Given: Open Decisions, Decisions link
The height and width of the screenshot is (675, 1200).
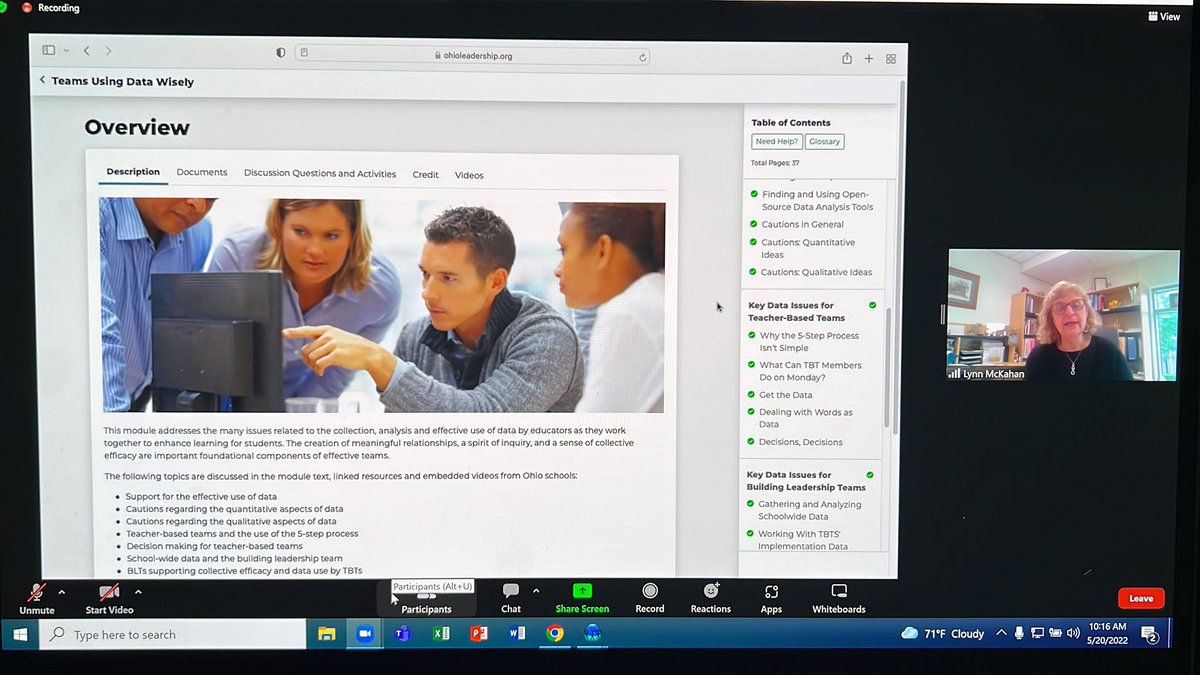Looking at the screenshot, I should click(x=800, y=442).
